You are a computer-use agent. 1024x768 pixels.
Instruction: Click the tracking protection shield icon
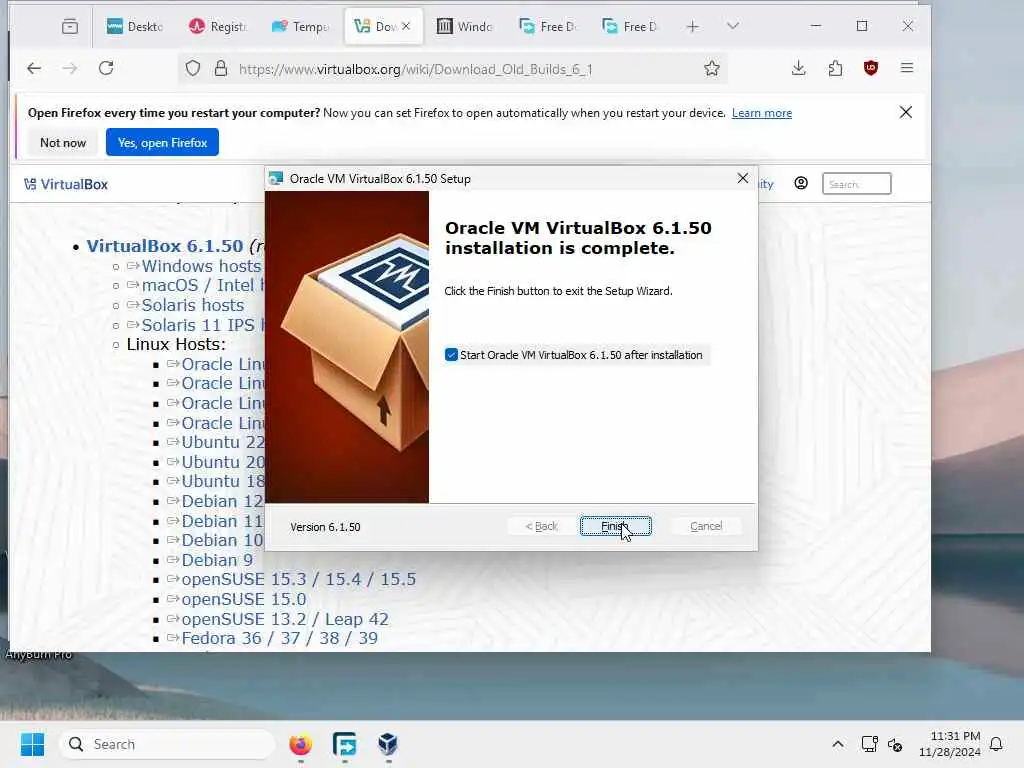coord(193,69)
